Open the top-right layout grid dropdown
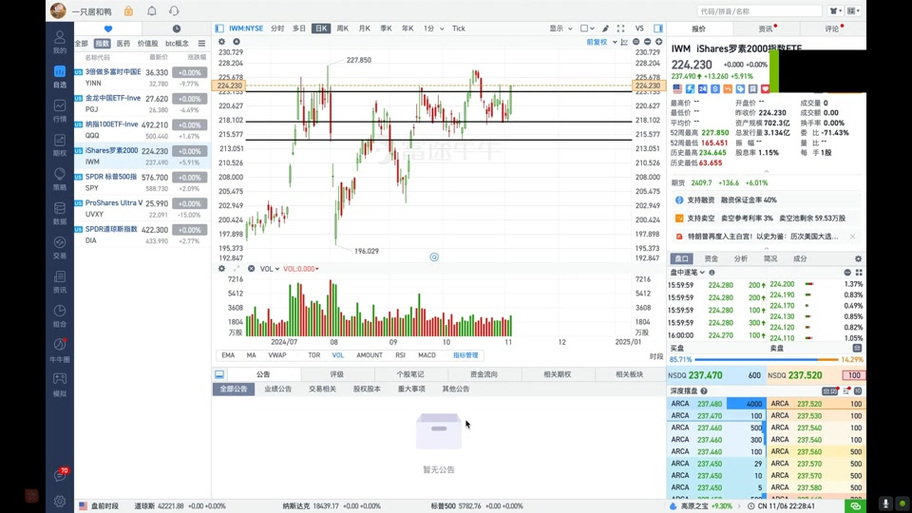 854,11
